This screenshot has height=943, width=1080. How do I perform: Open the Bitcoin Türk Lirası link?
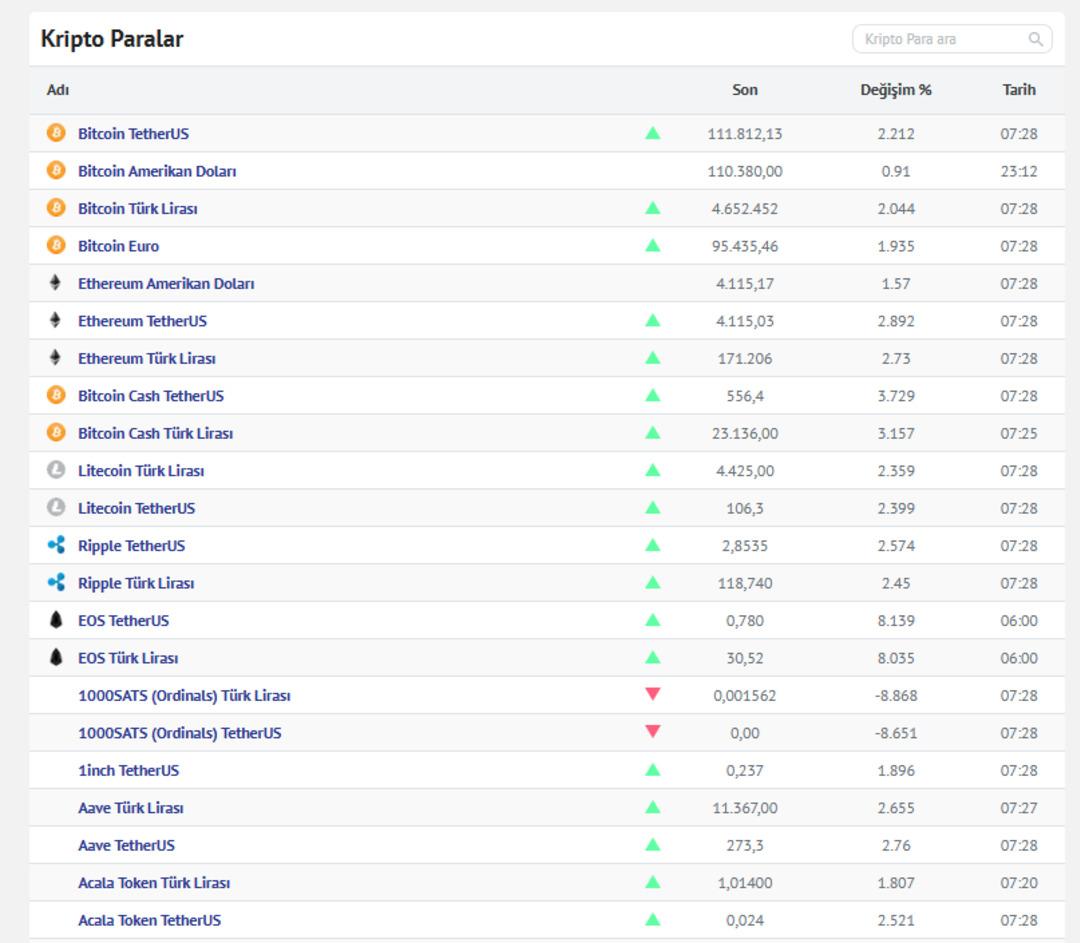pos(138,209)
